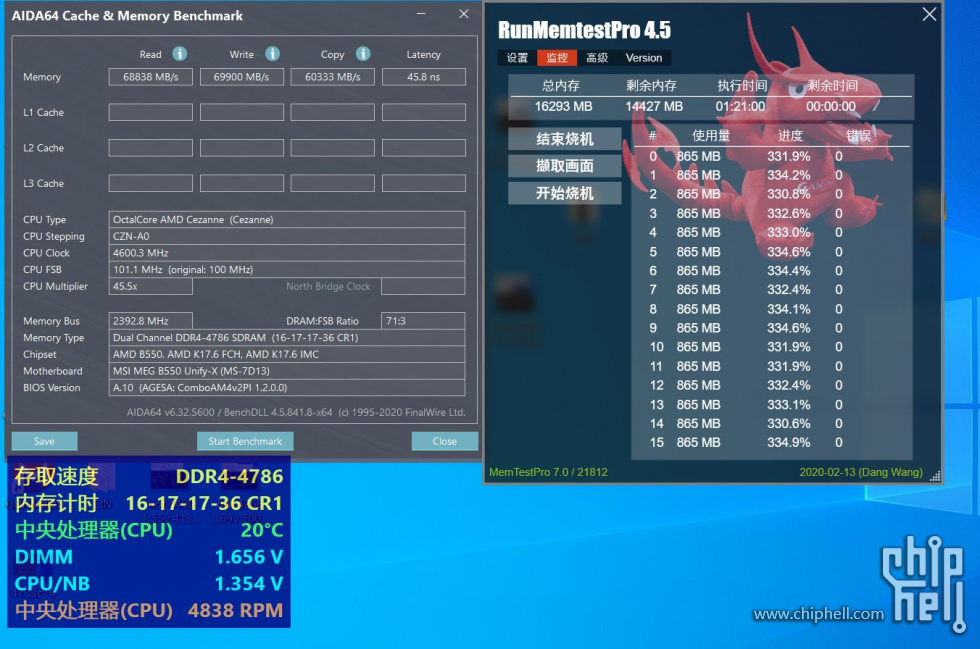The image size is (980, 649).
Task: Switch to the 监控 tab
Action: pyautogui.click(x=557, y=58)
